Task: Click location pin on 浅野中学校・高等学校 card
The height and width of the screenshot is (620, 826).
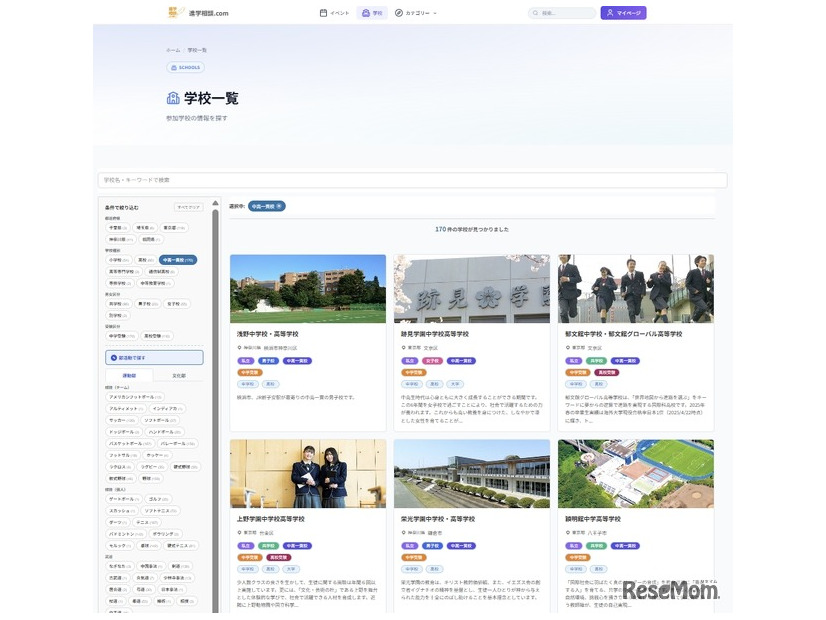Action: pos(239,348)
